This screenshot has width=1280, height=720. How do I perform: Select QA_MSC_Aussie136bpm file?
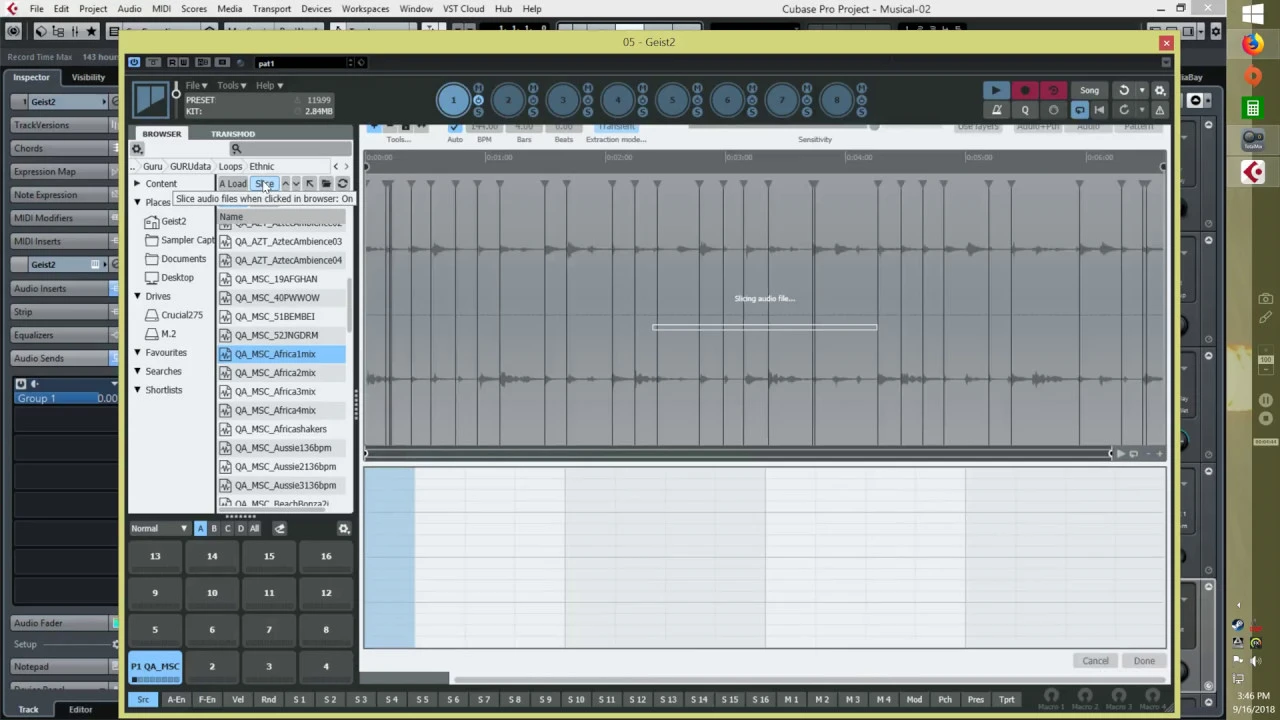pyautogui.click(x=282, y=448)
